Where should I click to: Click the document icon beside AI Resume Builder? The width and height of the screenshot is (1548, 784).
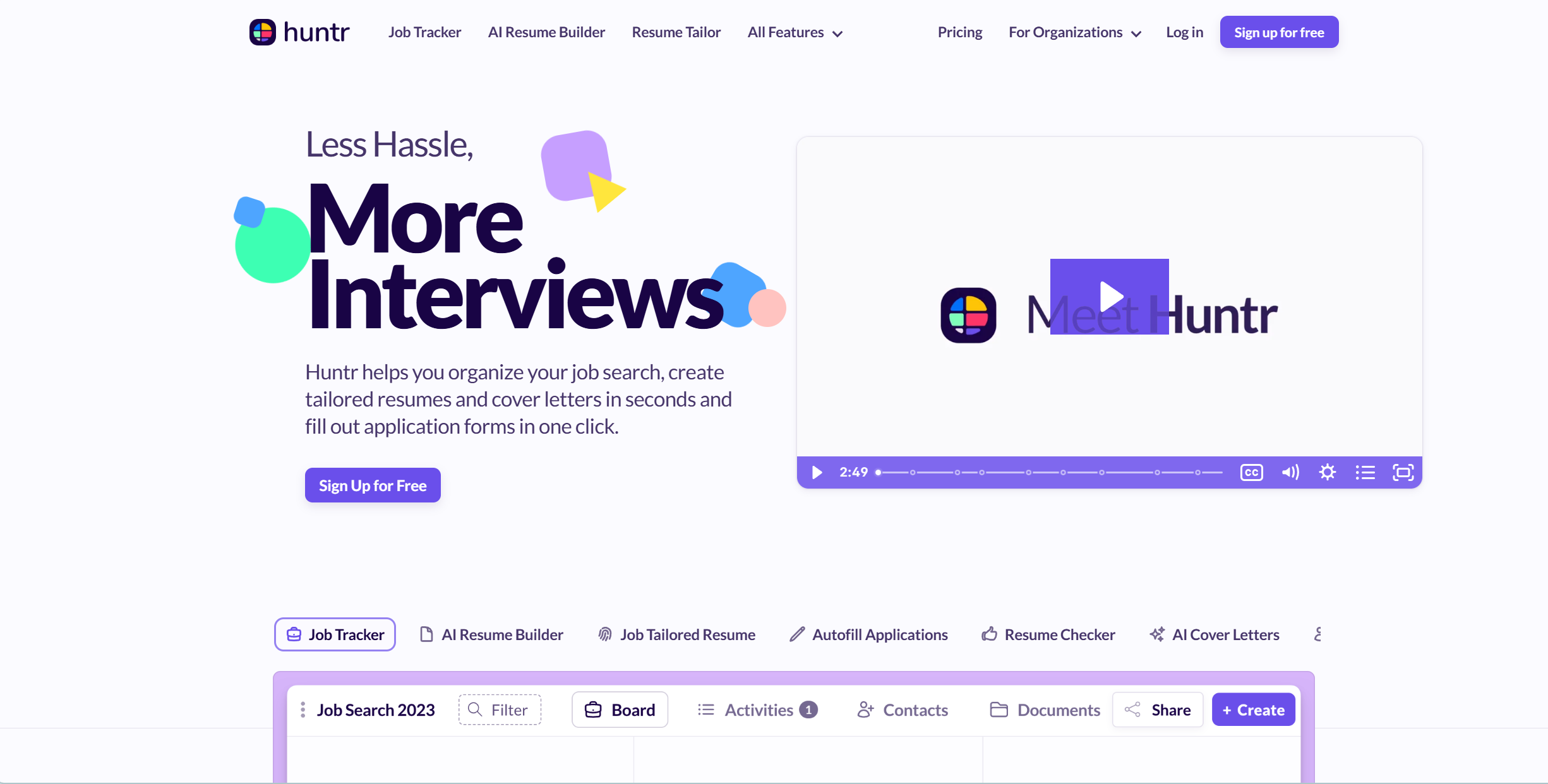click(x=427, y=634)
